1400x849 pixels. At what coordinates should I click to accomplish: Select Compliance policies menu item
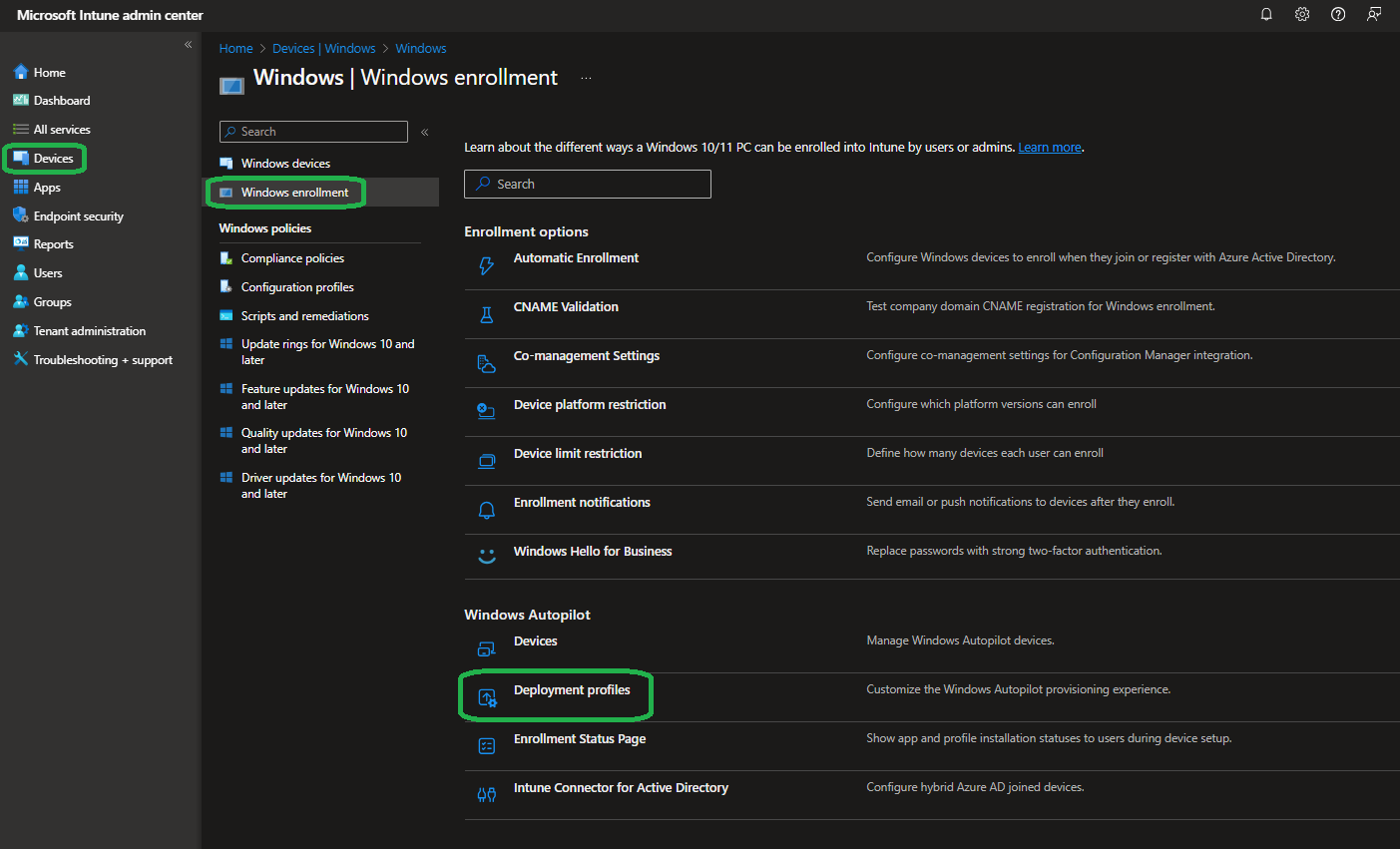coord(292,258)
